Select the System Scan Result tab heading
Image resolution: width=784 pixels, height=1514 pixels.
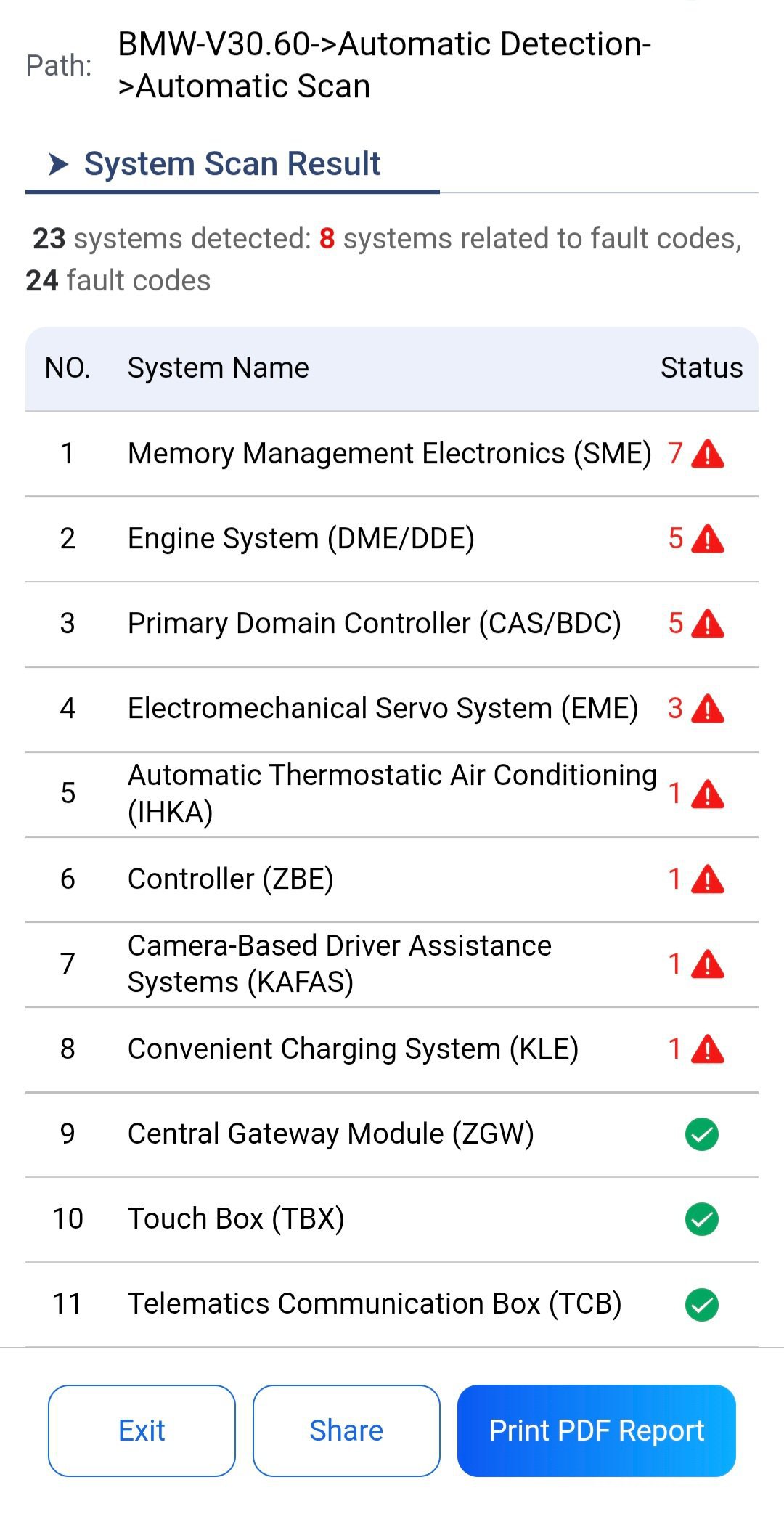232,164
